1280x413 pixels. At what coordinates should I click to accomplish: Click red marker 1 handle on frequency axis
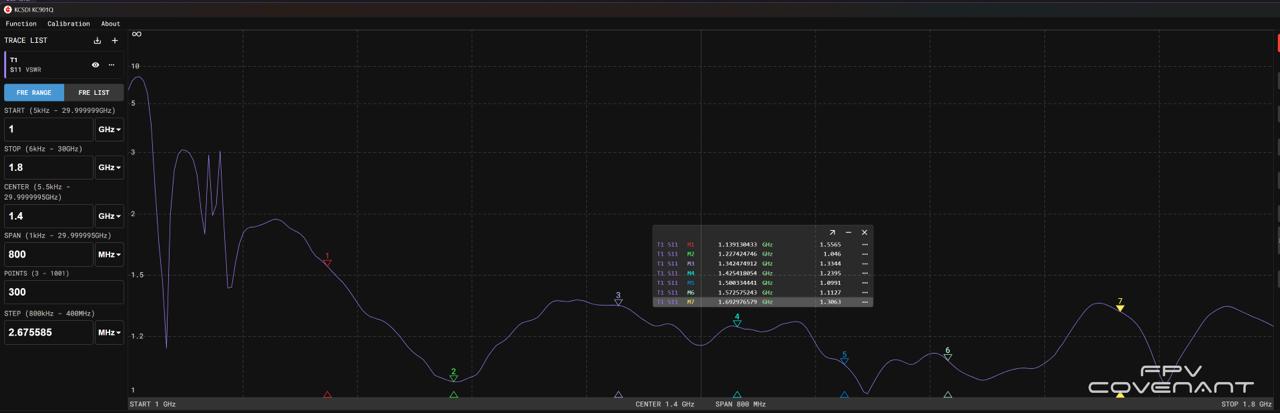point(327,395)
